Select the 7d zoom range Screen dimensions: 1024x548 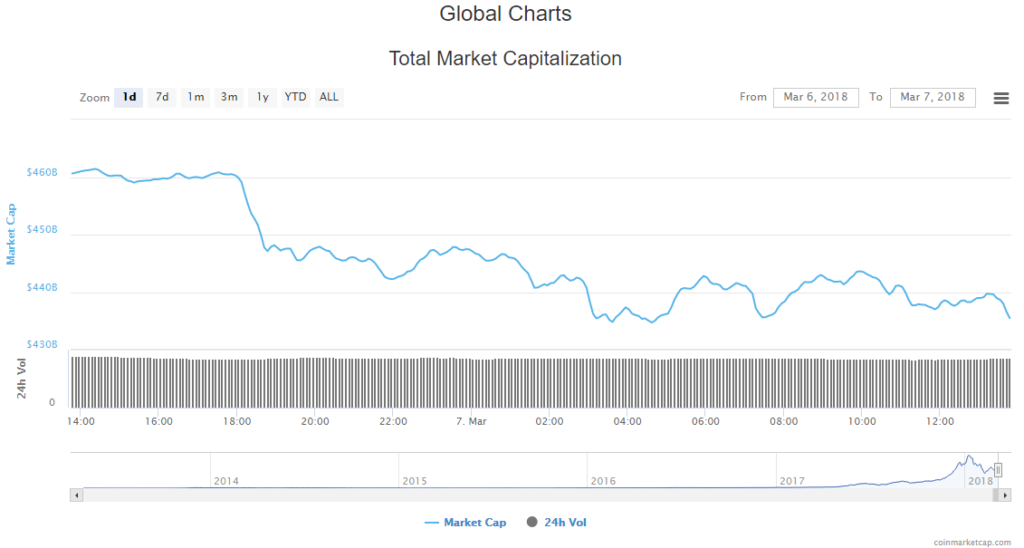coord(161,97)
